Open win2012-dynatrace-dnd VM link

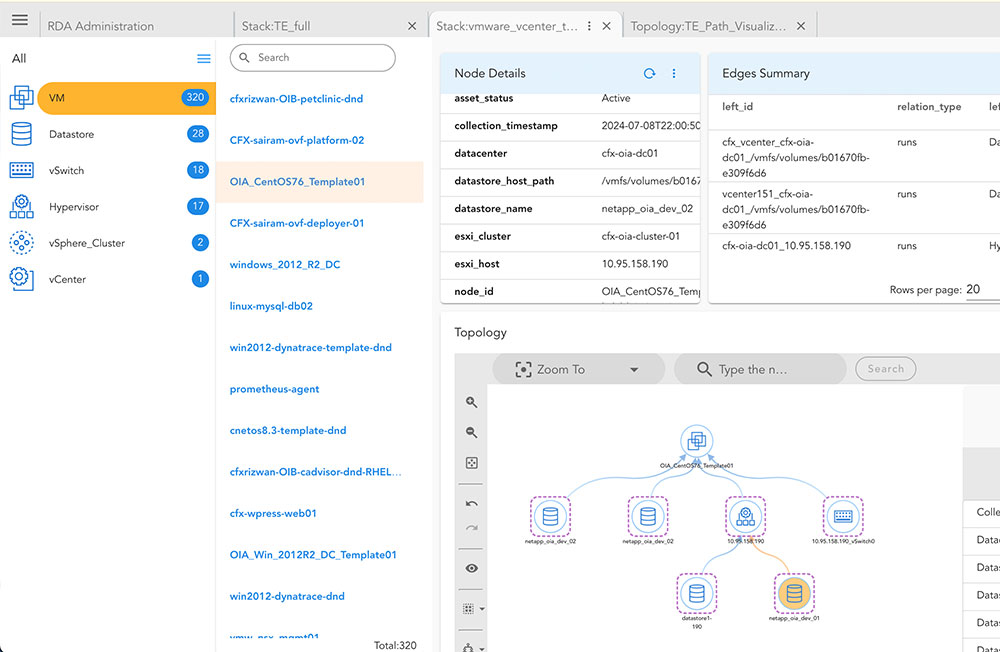tap(287, 596)
